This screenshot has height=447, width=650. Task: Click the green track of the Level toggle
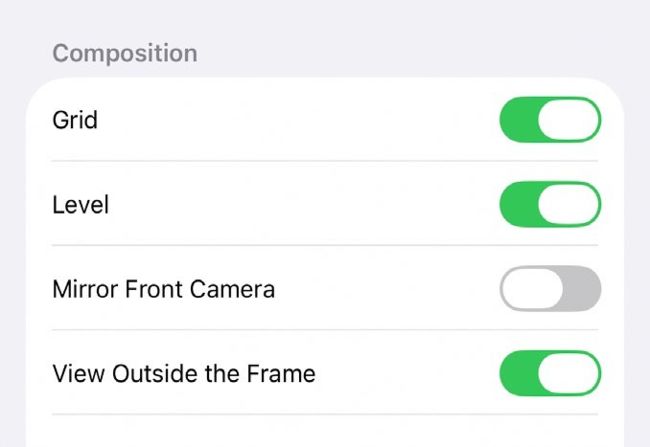pyautogui.click(x=519, y=204)
